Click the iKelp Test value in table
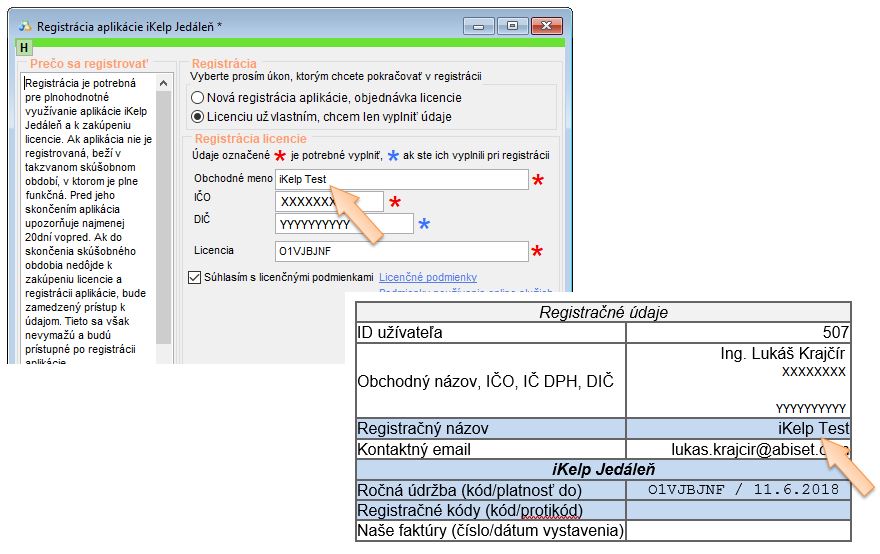 [813, 428]
